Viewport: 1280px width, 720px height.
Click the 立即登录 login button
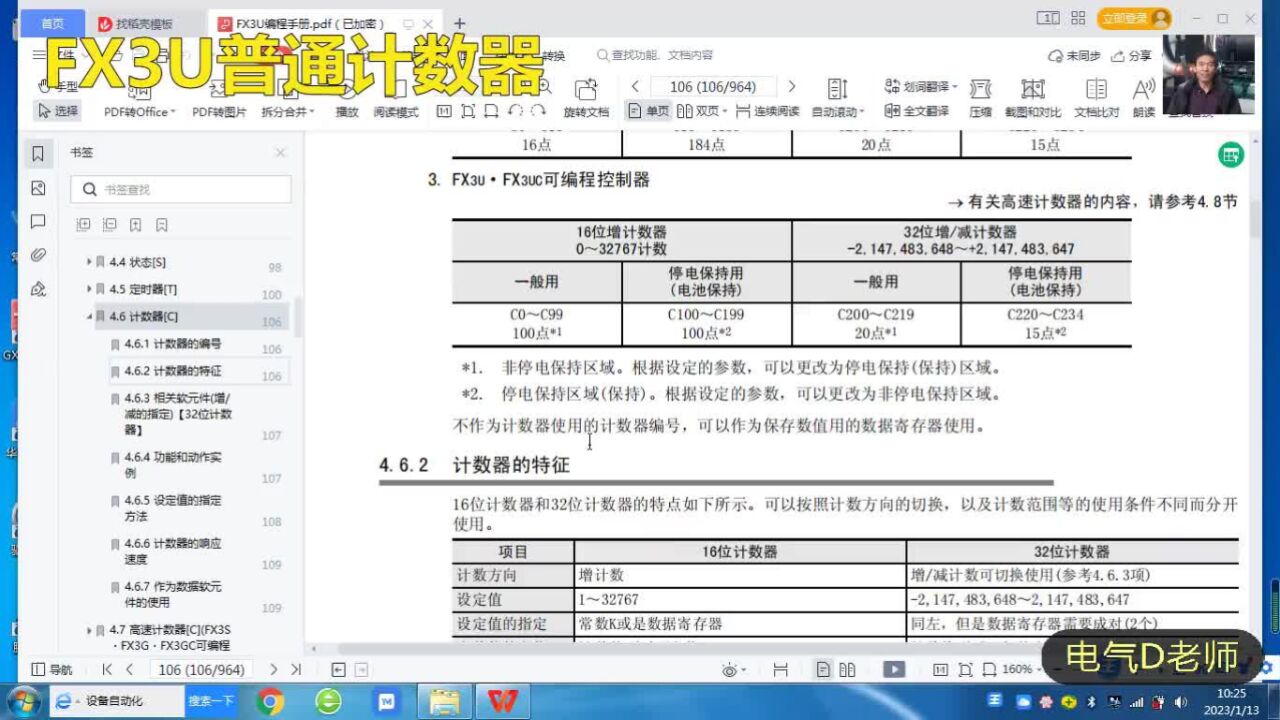coord(1133,18)
